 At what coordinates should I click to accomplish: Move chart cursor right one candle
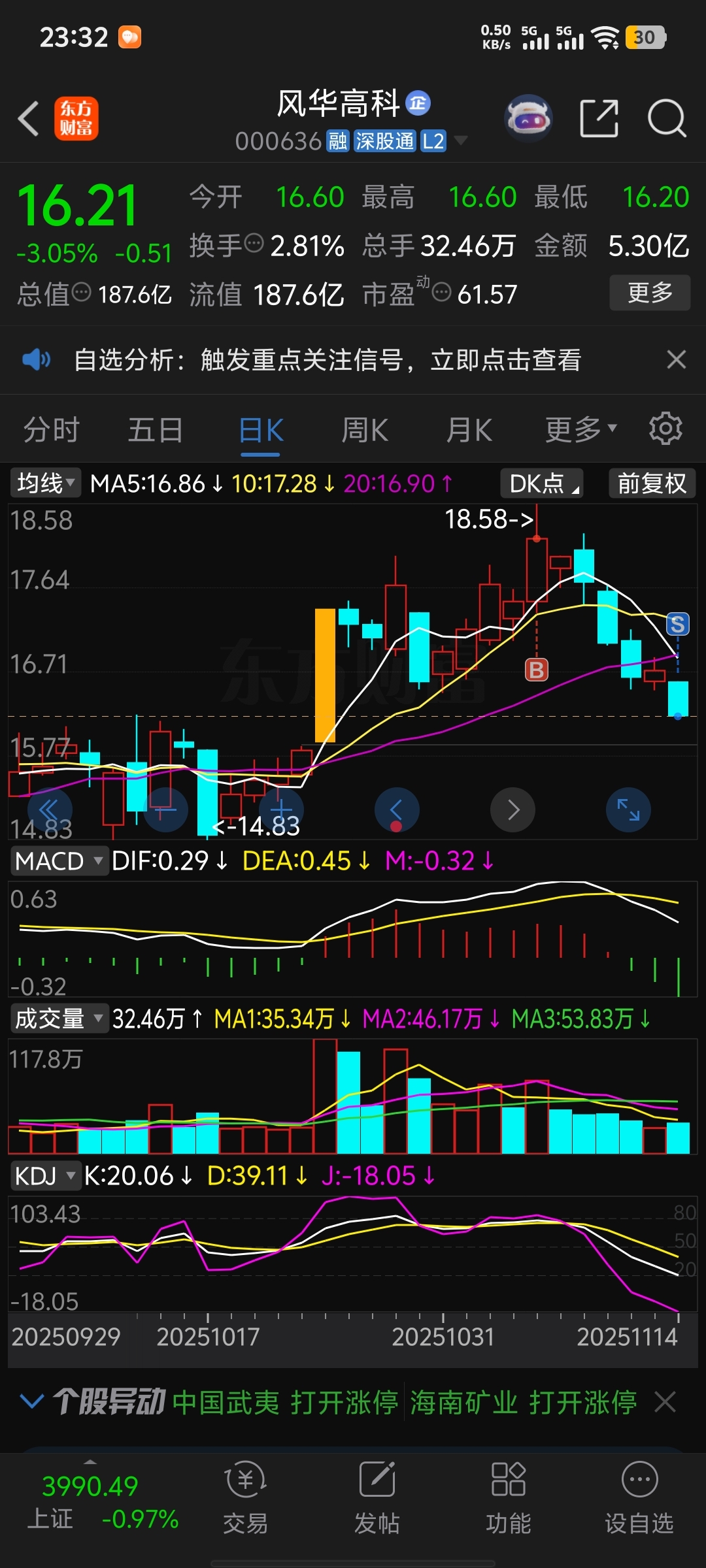tap(513, 810)
